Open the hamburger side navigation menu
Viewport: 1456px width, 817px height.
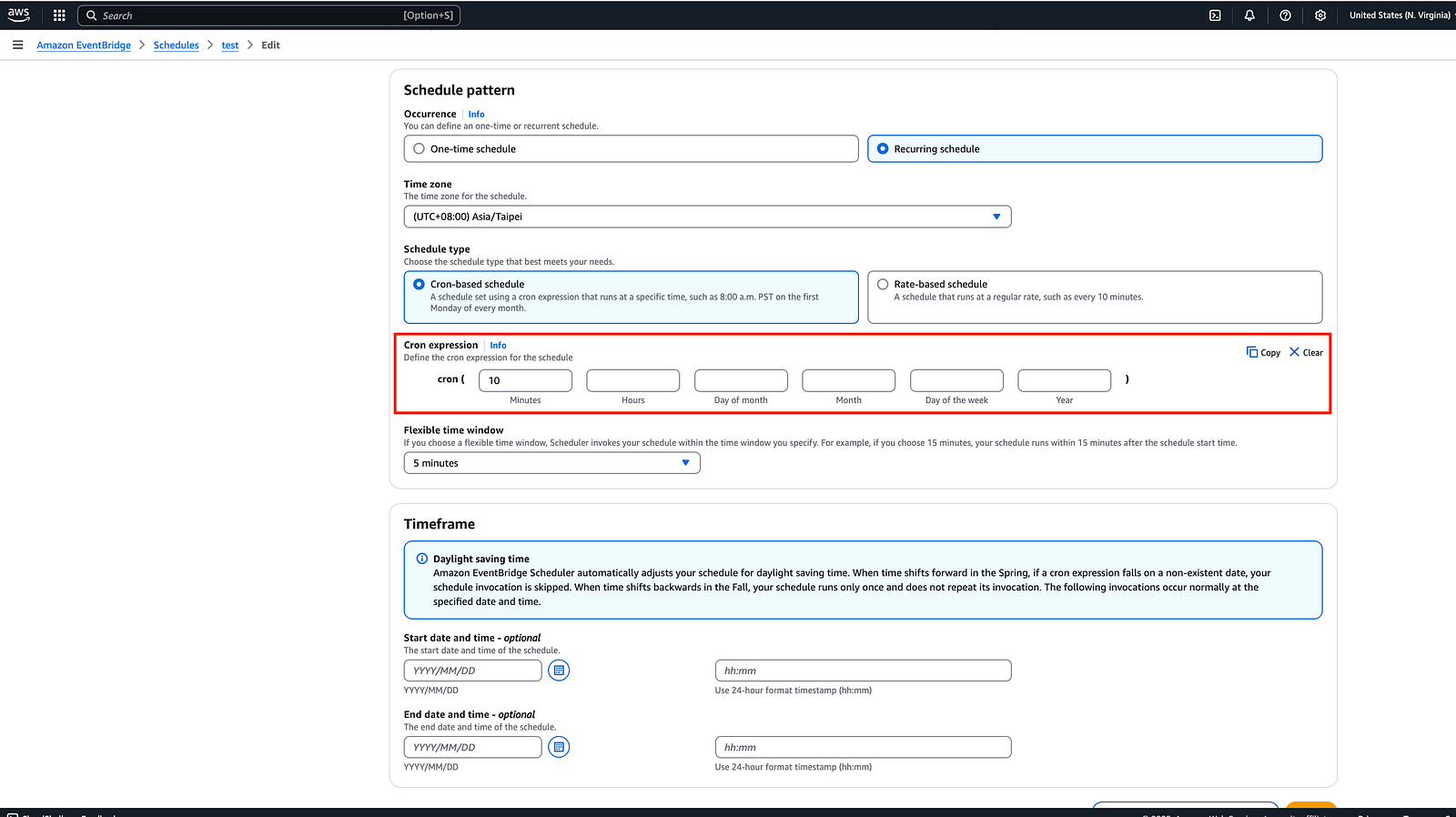pos(17,45)
